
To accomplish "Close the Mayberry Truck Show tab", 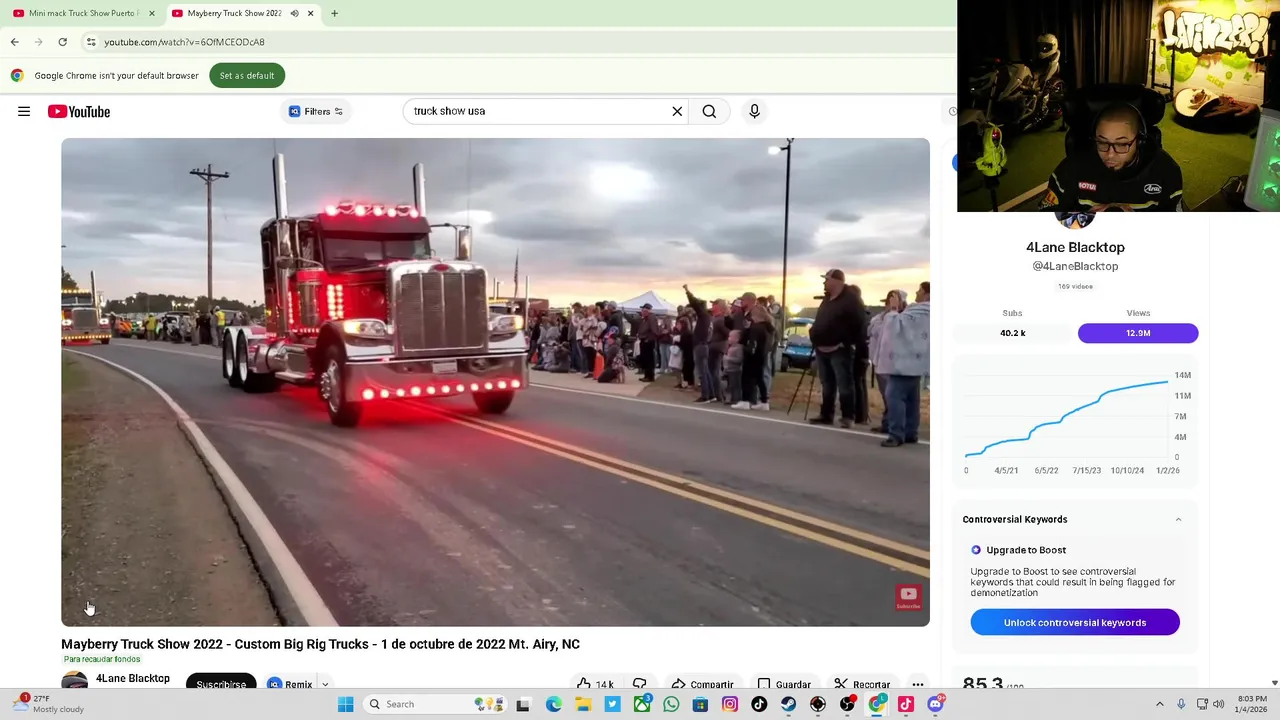I will point(310,13).
